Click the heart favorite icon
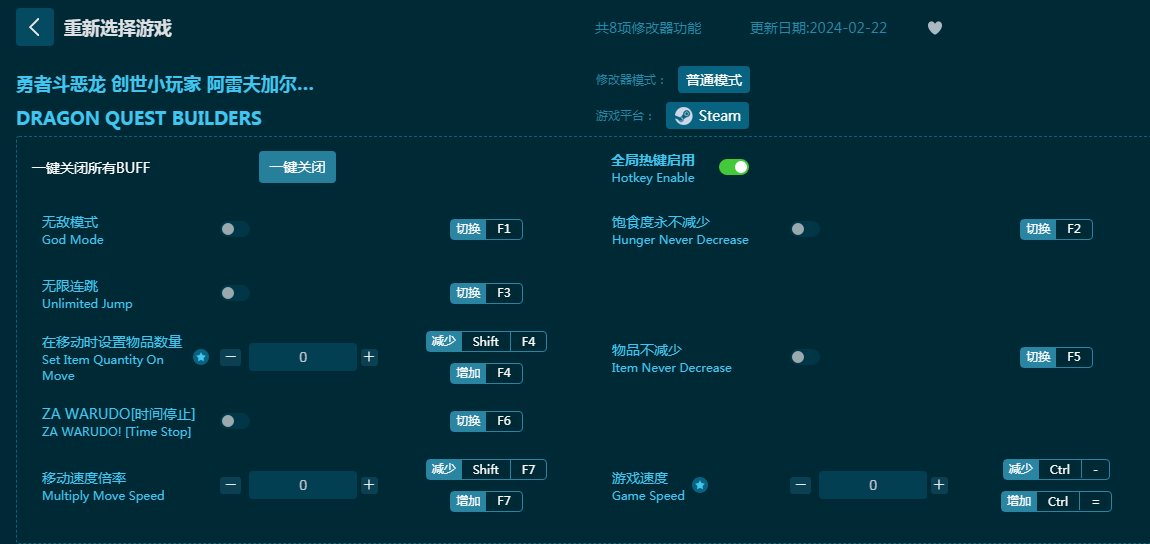Screen dimensions: 1150x544 [934, 28]
